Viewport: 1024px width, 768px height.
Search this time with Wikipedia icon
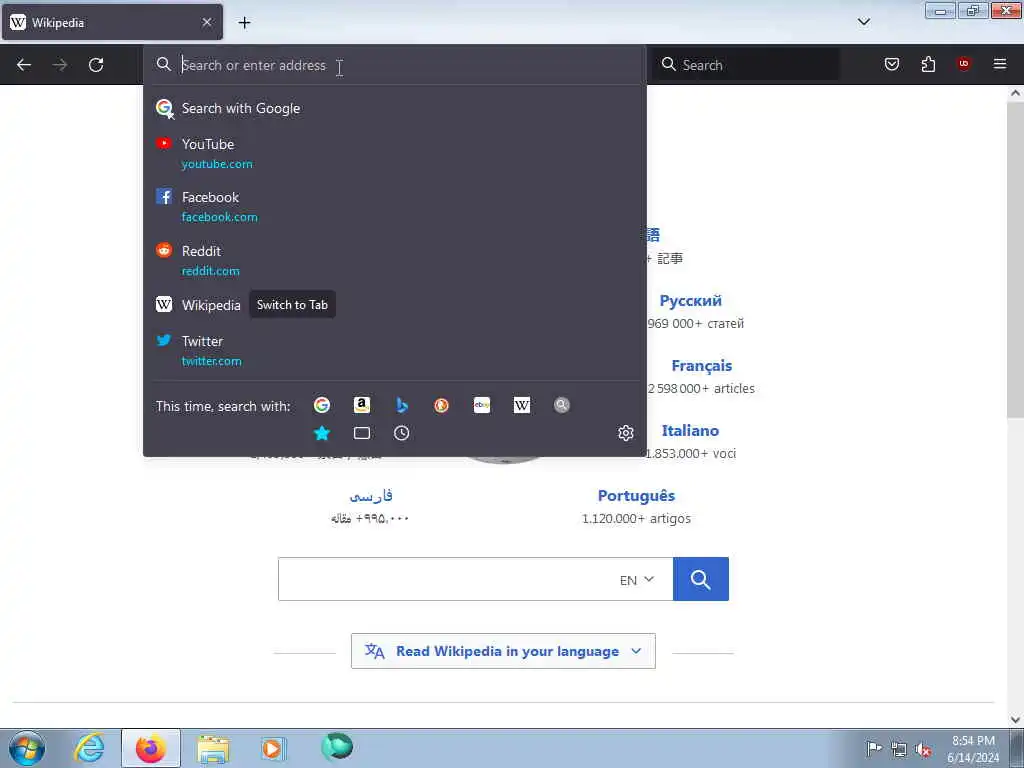coord(522,406)
